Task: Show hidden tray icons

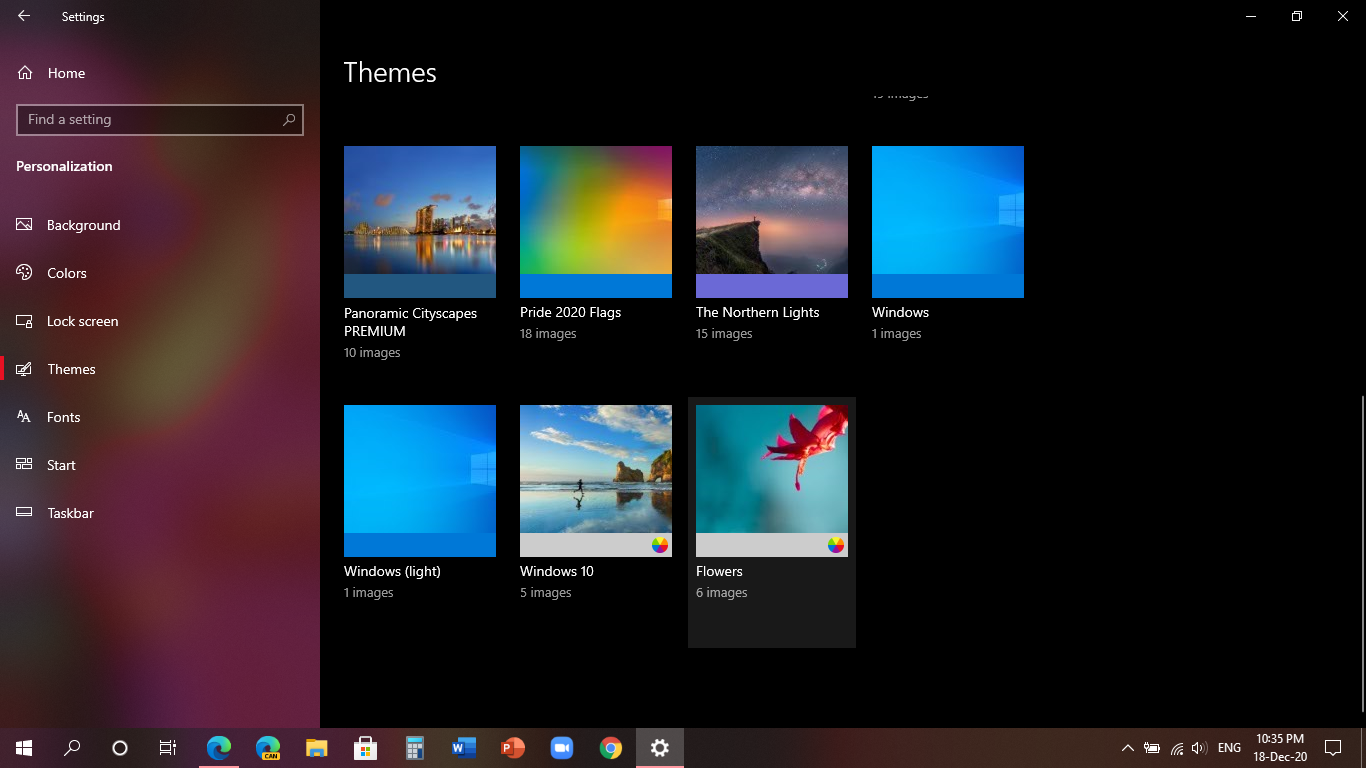Action: click(x=1128, y=748)
